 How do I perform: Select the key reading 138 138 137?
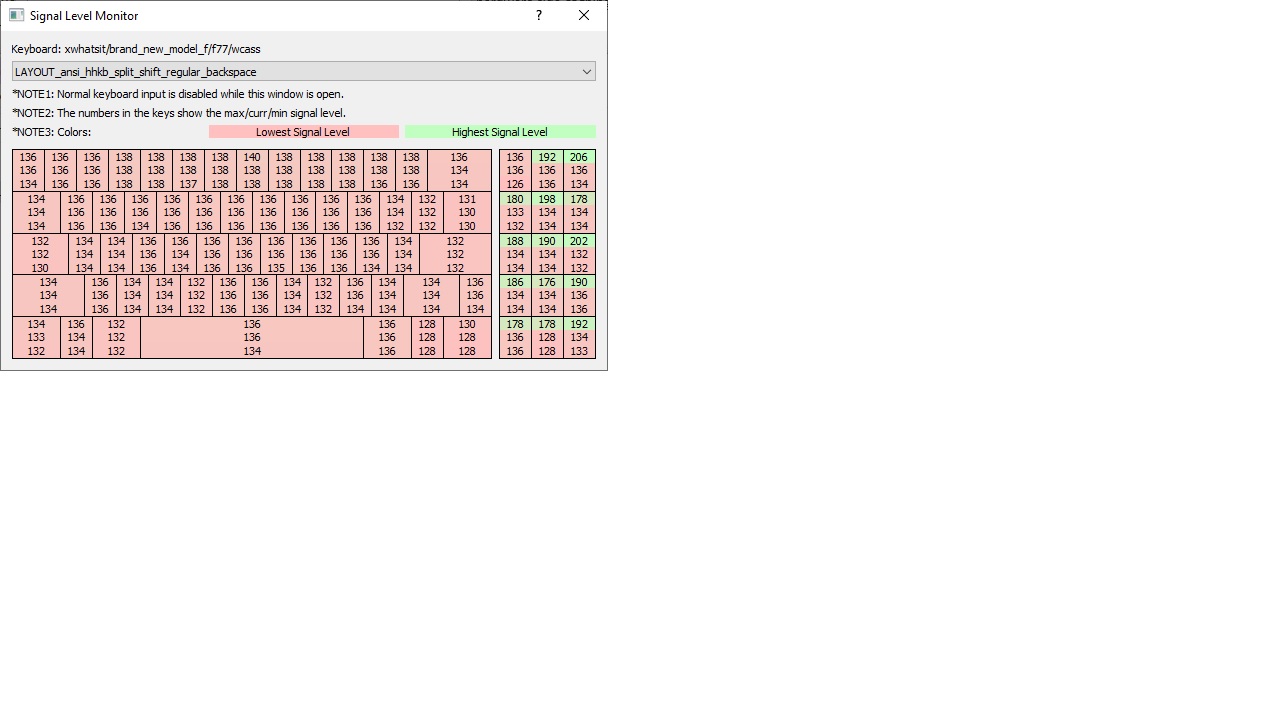click(x=188, y=170)
